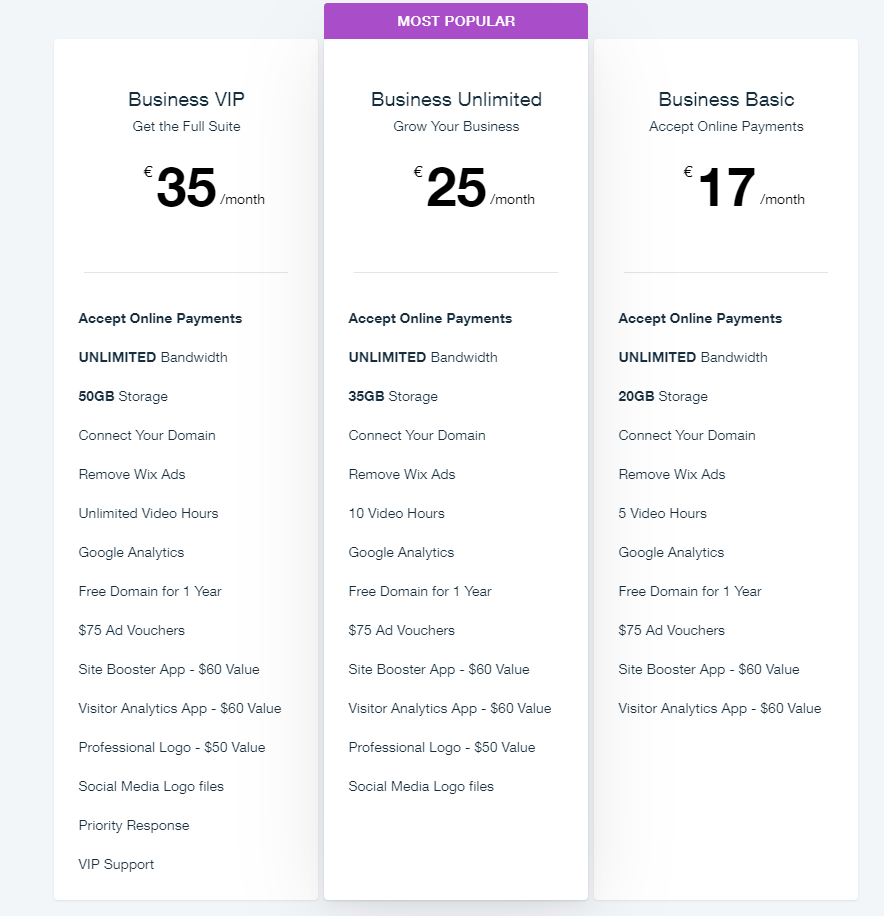Click the €25 per month price

(474, 188)
